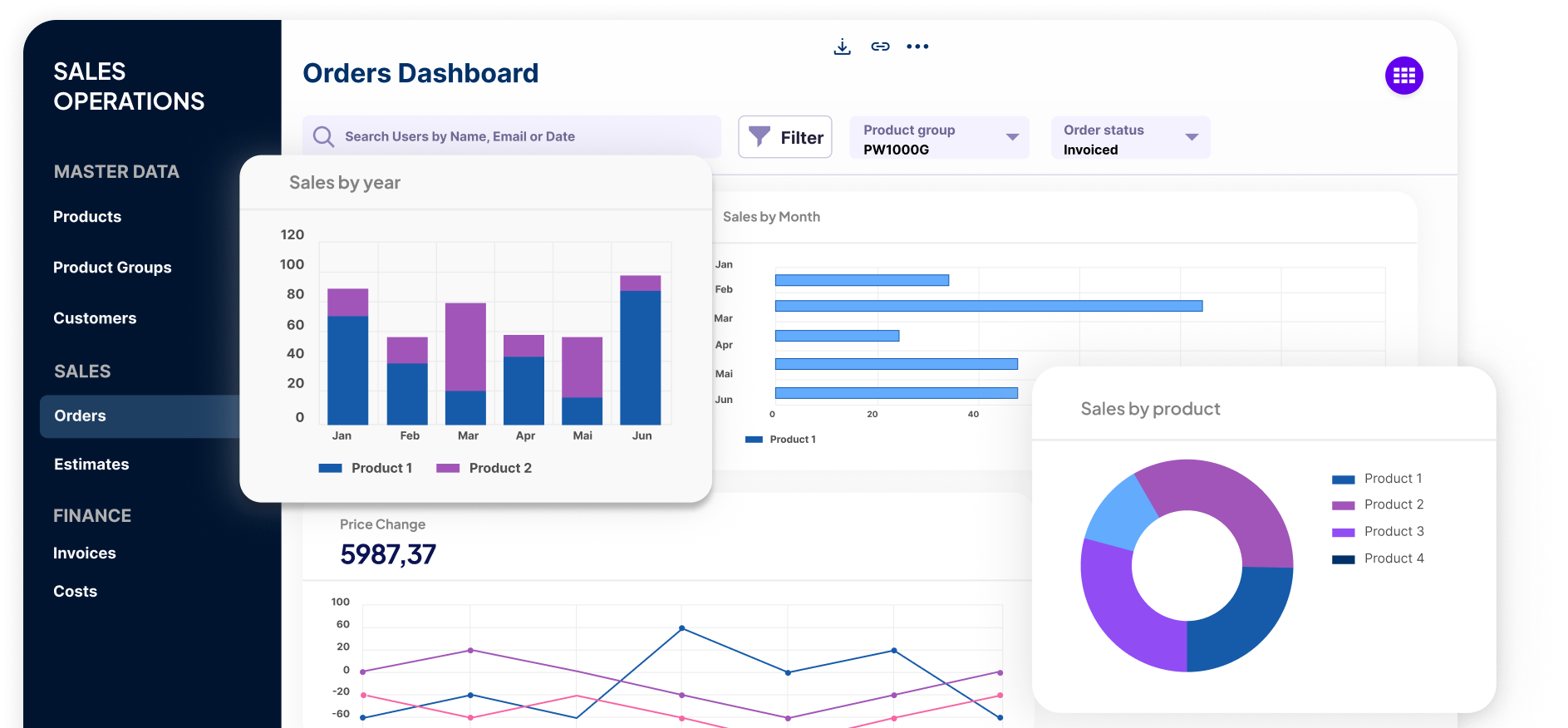Viewport: 1568px width, 728px height.
Task: Click the download icon above the title
Action: point(842,47)
